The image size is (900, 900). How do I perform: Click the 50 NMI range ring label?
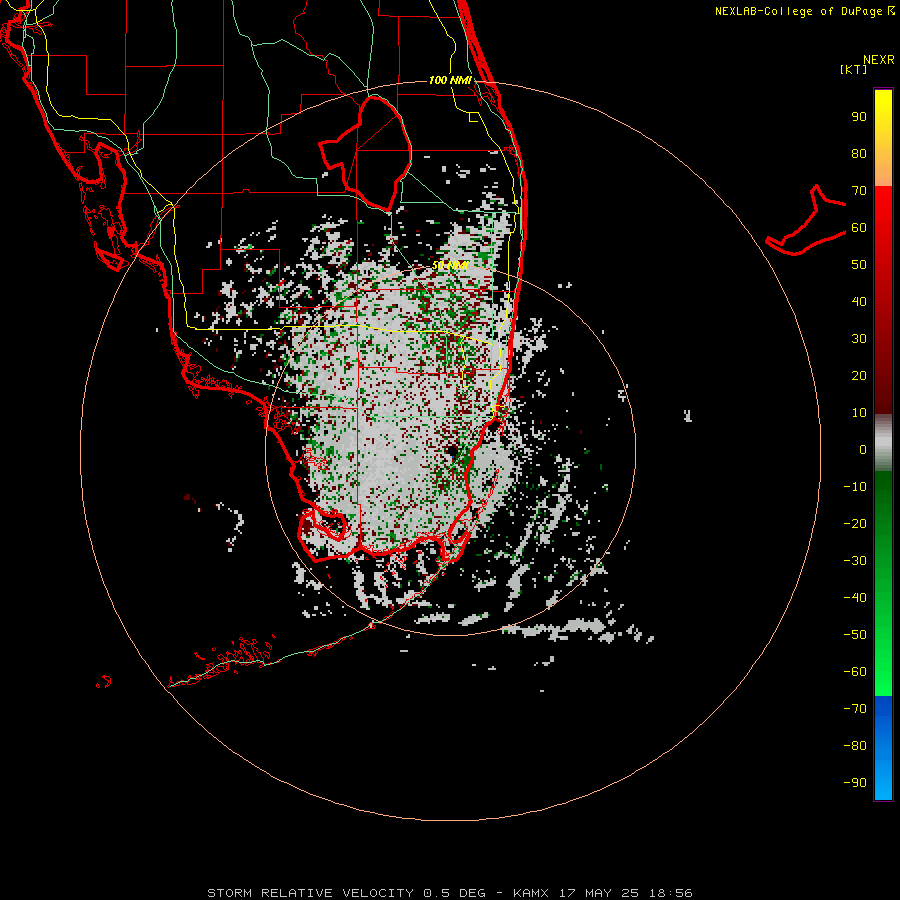[450, 265]
